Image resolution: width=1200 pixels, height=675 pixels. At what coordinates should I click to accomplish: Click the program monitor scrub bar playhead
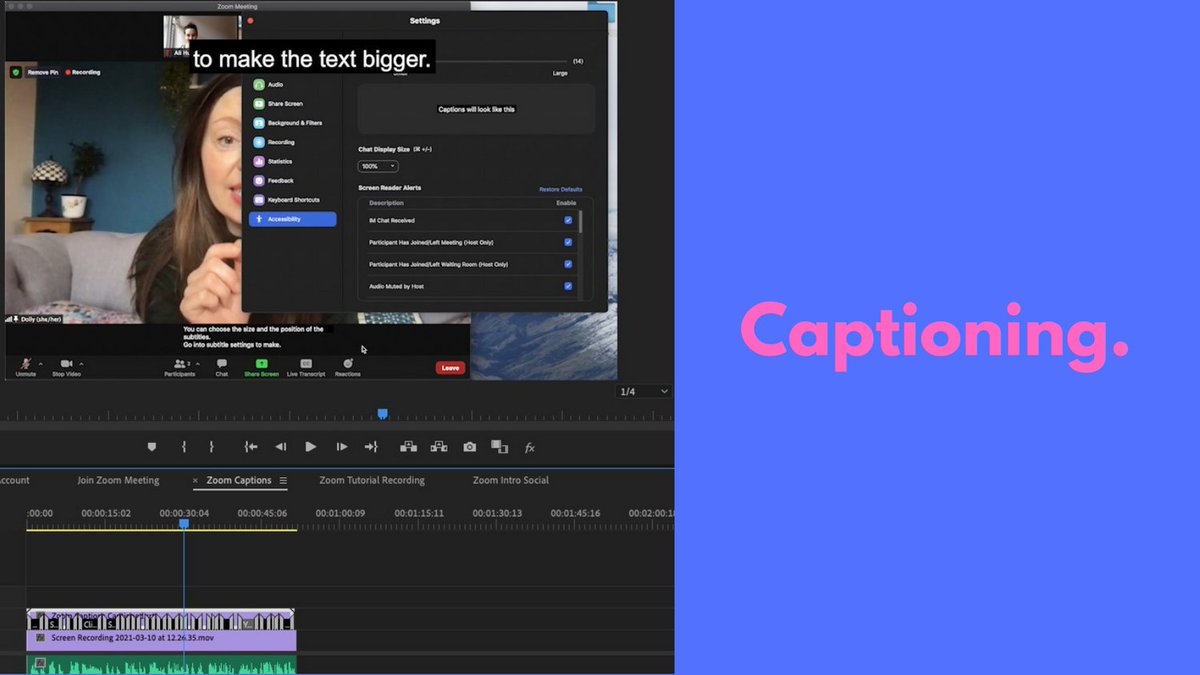coord(382,413)
